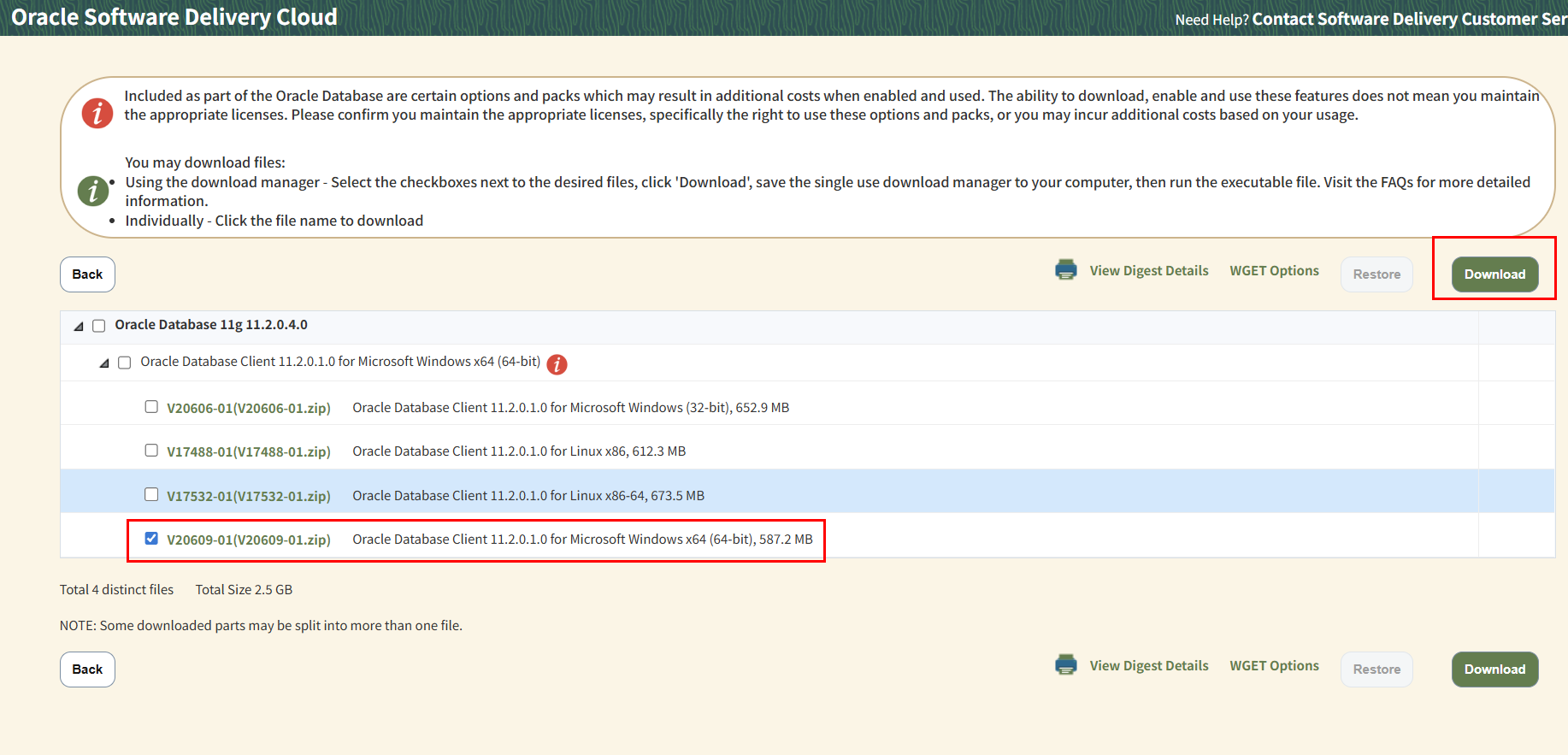Open V20606-01.zip file link

[x=249, y=408]
